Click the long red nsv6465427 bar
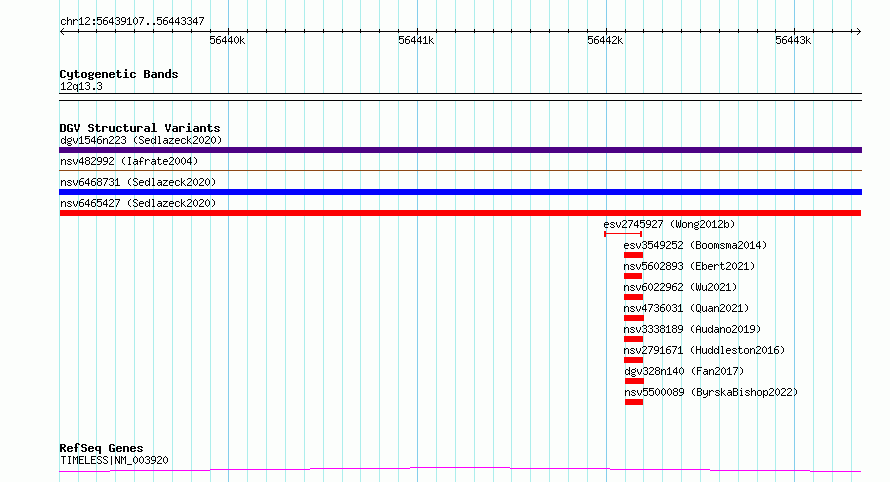The image size is (890, 482). [x=460, y=213]
